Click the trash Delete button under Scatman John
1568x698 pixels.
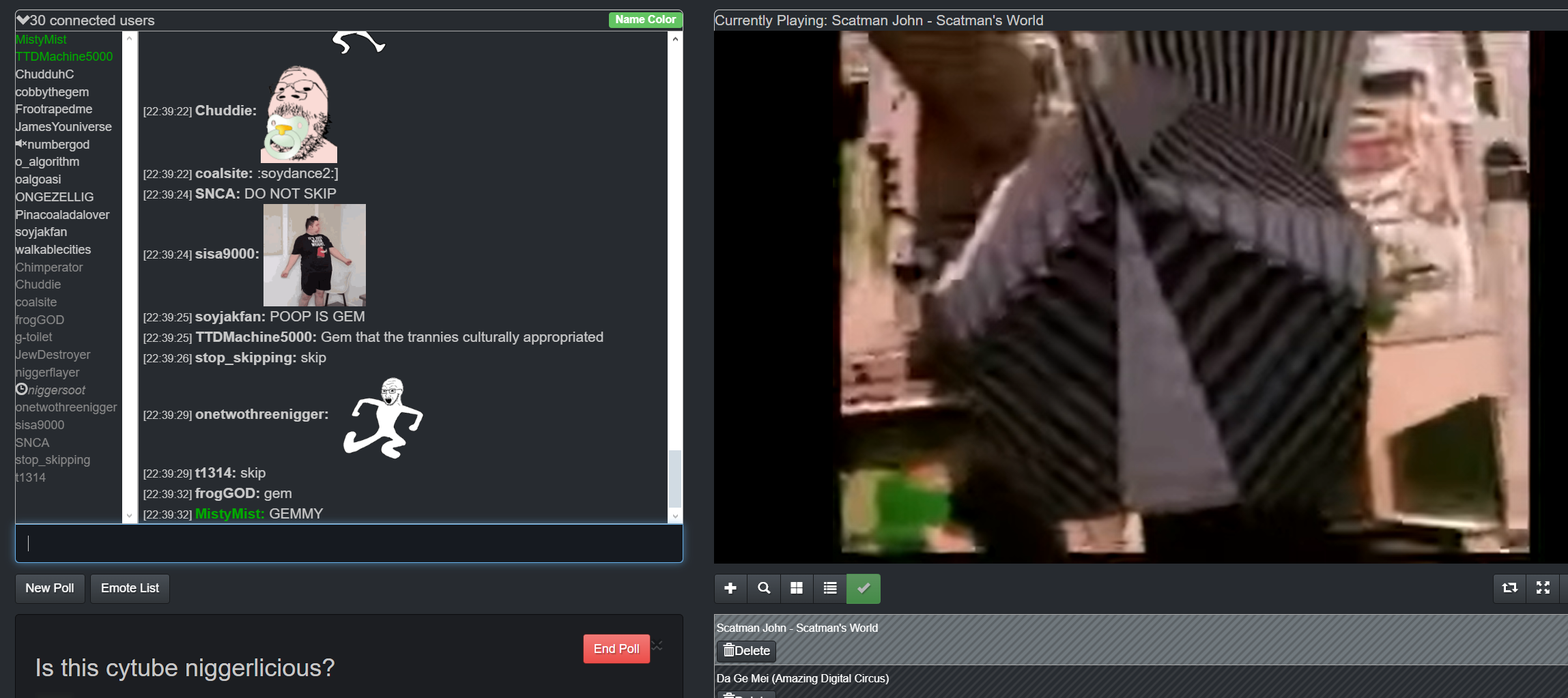746,651
